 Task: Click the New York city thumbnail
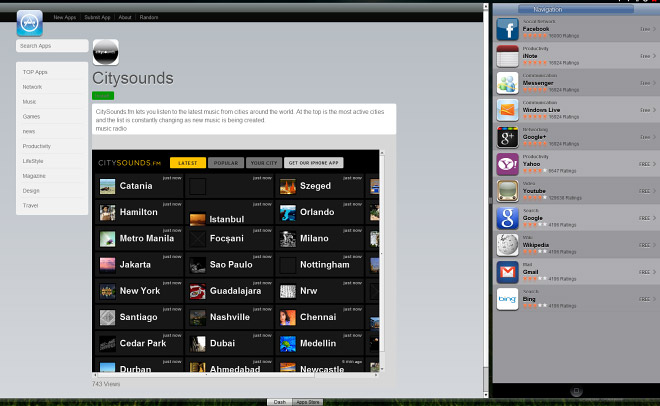click(x=107, y=291)
